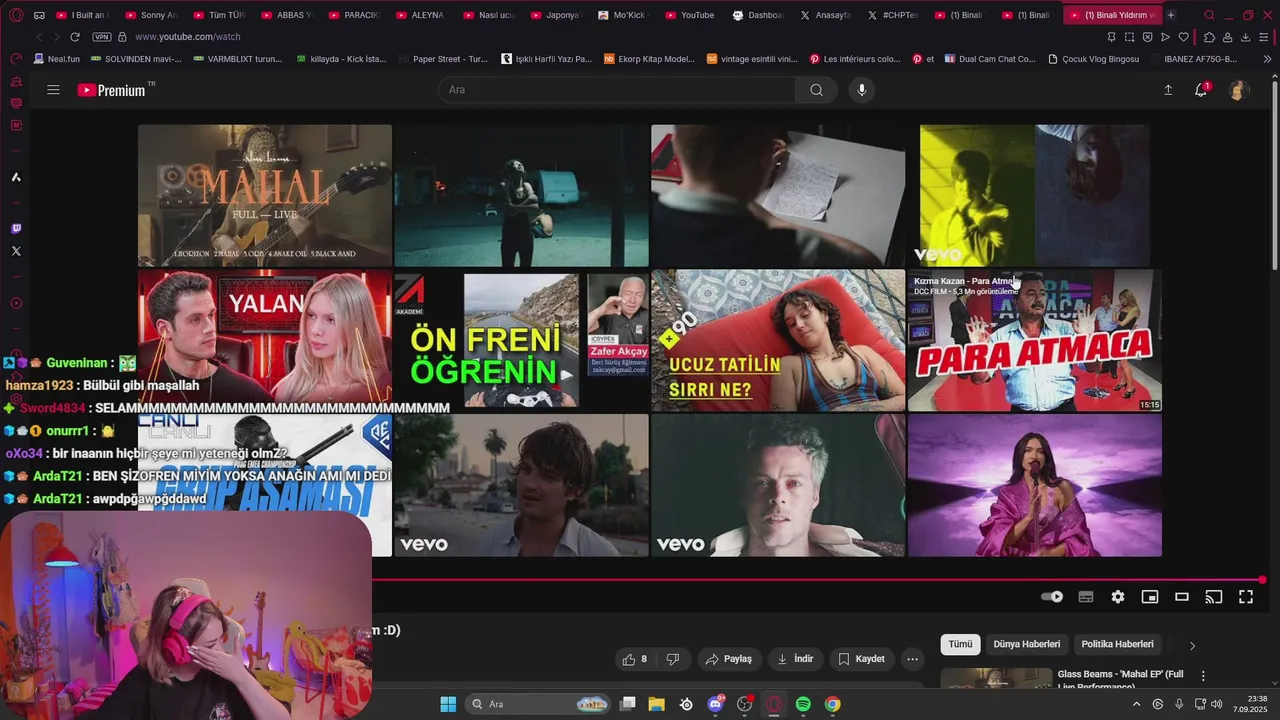This screenshot has width=1280, height=720.
Task: Open the YouTube create/upload icon
Action: (x=1168, y=90)
